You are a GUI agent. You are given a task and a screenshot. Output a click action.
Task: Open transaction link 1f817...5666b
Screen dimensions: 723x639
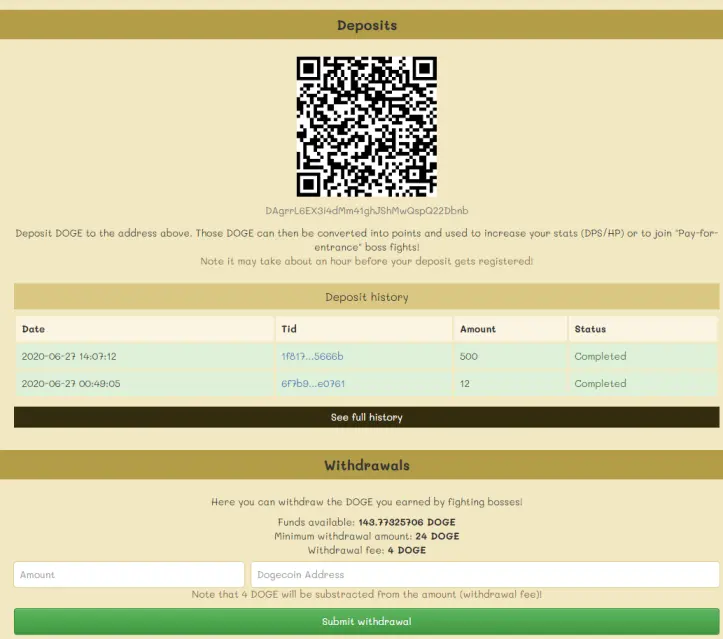pos(312,356)
